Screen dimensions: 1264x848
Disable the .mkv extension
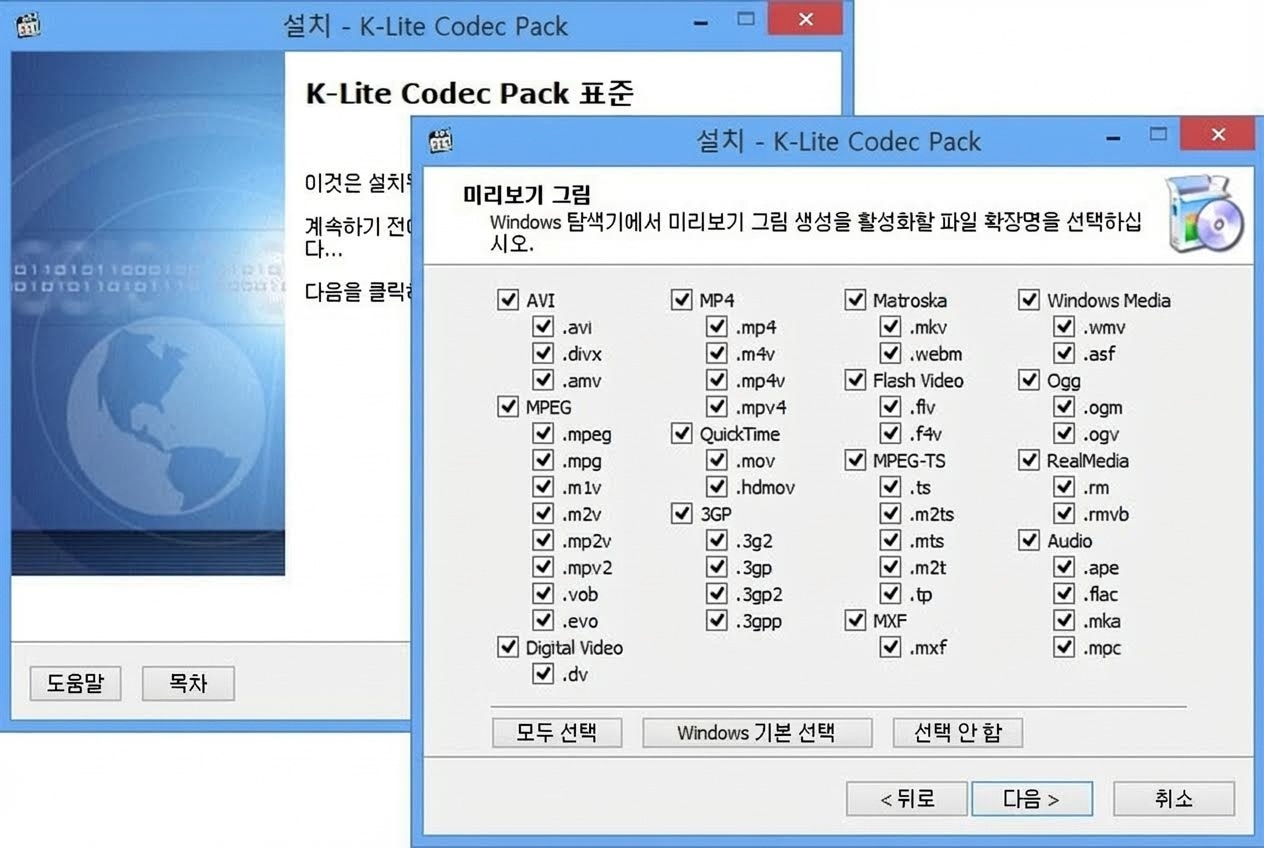(891, 326)
